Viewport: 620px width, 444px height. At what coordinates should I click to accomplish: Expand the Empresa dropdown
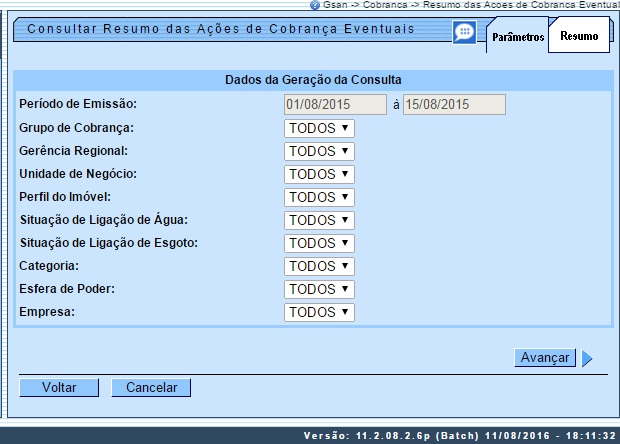(319, 312)
